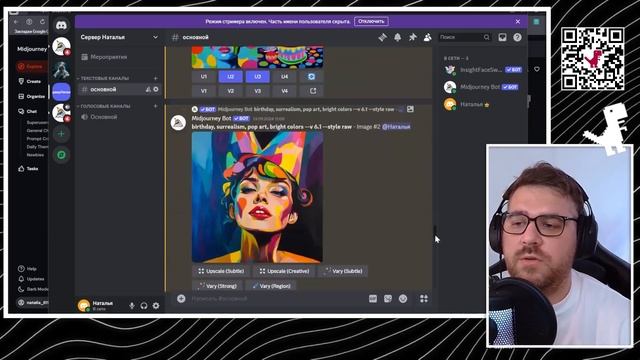Screen dimensions: 640x360
Task: Dismiss the streamer mode banner
Action: click(x=518, y=21)
